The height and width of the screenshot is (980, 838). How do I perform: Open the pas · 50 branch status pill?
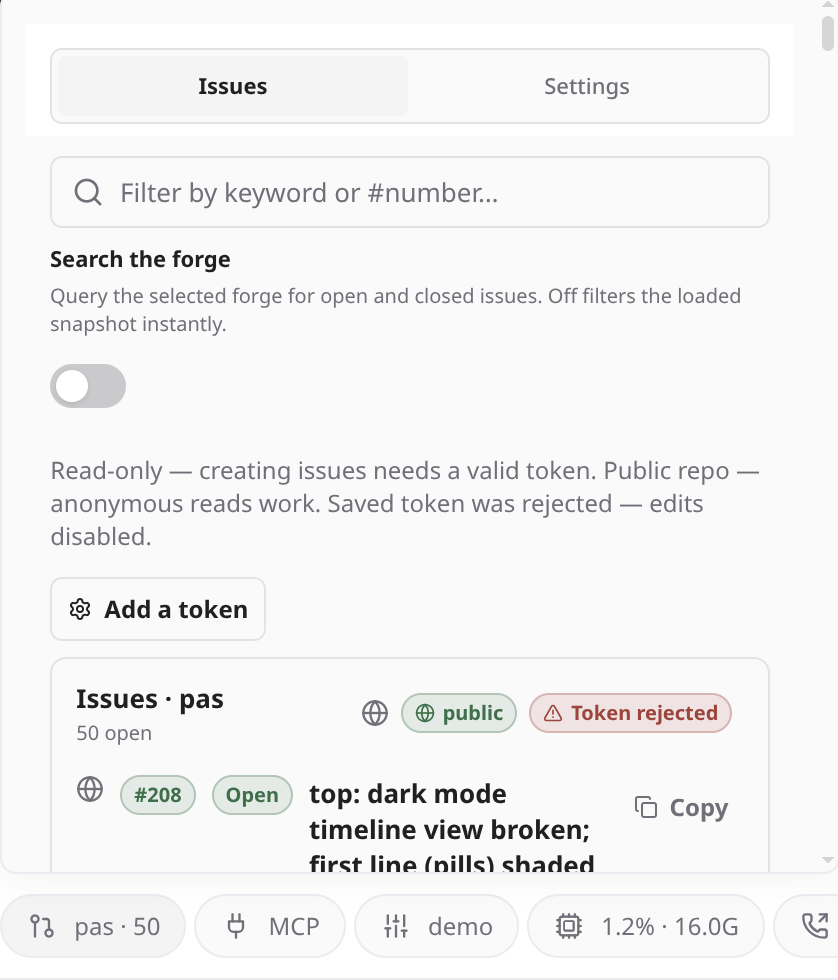point(92,926)
